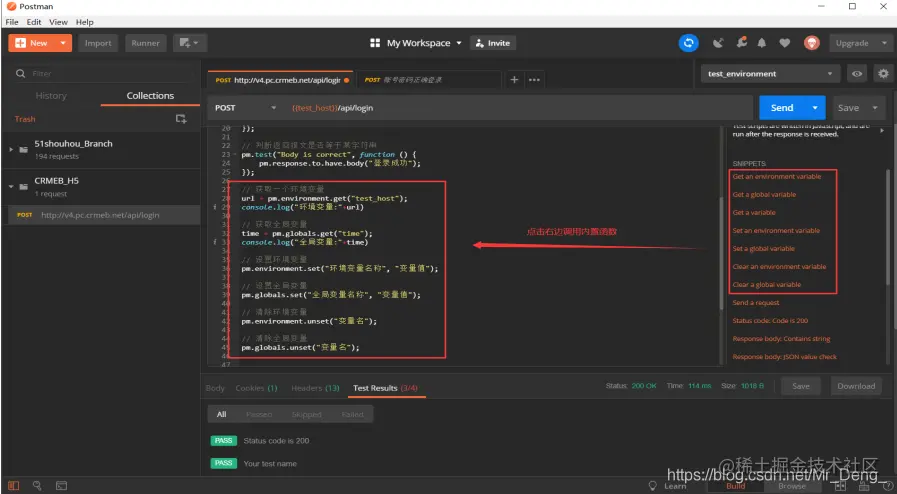Click the blue Send button

coord(781,107)
